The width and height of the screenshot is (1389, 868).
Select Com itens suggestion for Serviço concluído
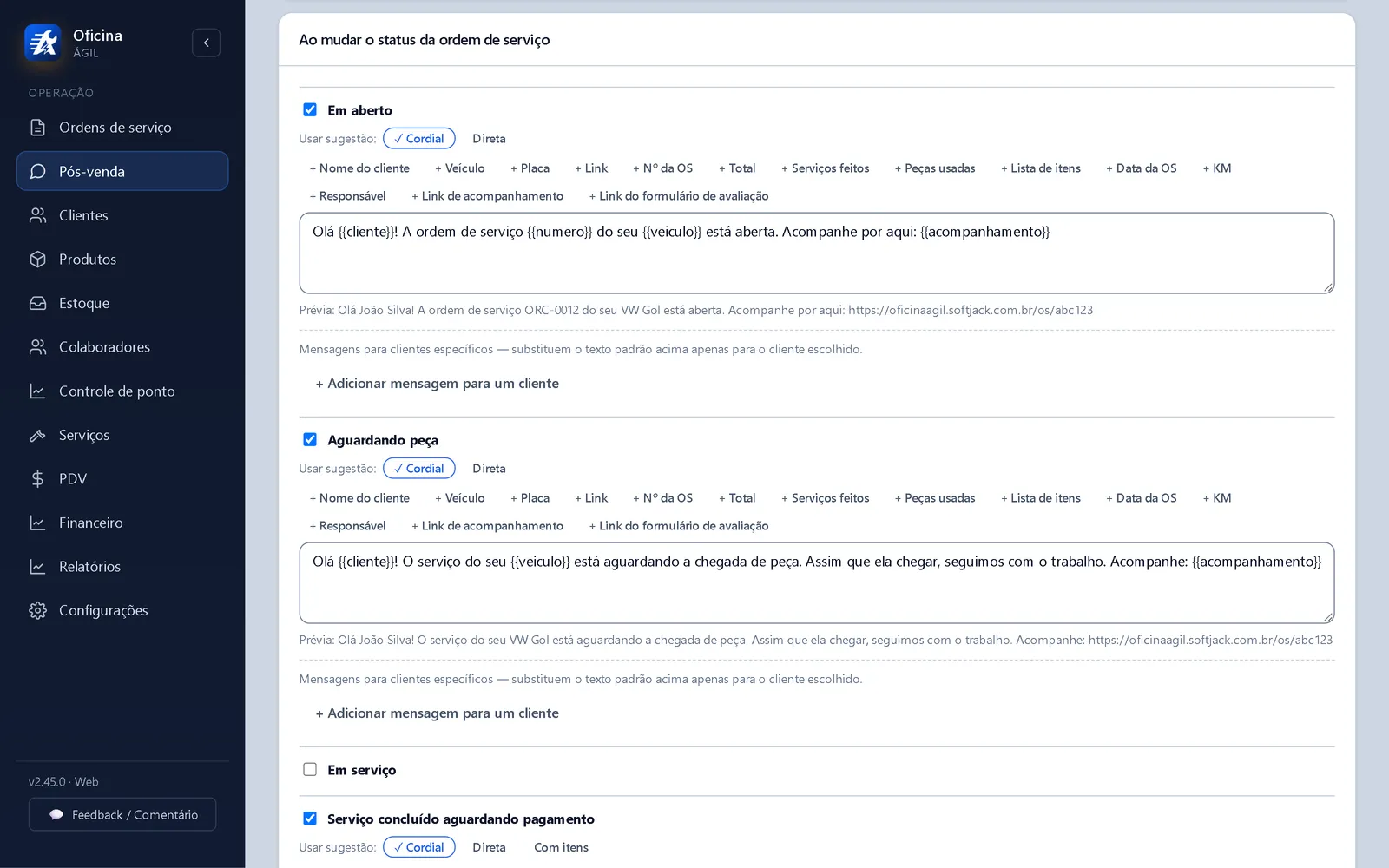[x=561, y=847]
